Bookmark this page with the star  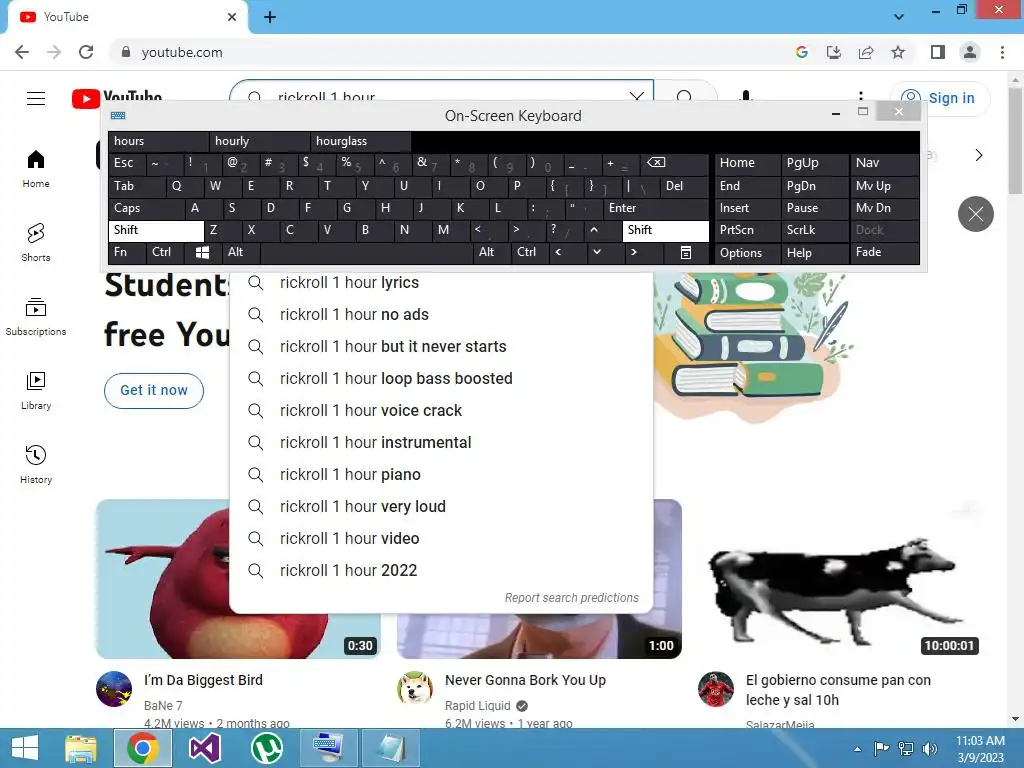pos(898,52)
